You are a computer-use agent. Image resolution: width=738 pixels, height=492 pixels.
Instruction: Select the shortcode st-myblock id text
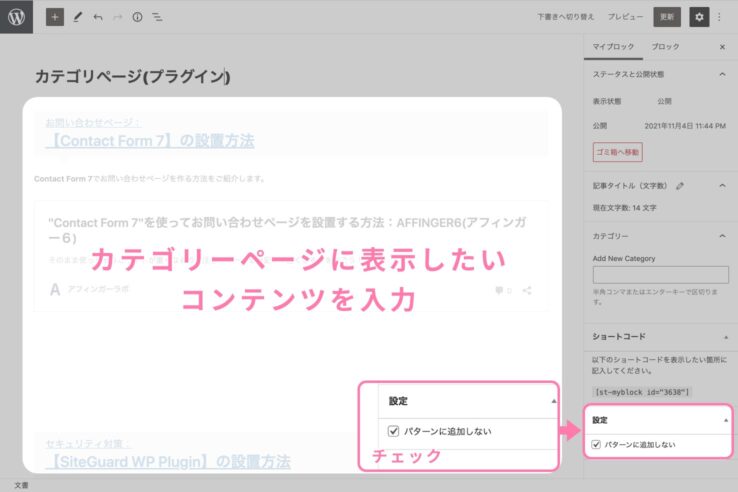point(642,392)
